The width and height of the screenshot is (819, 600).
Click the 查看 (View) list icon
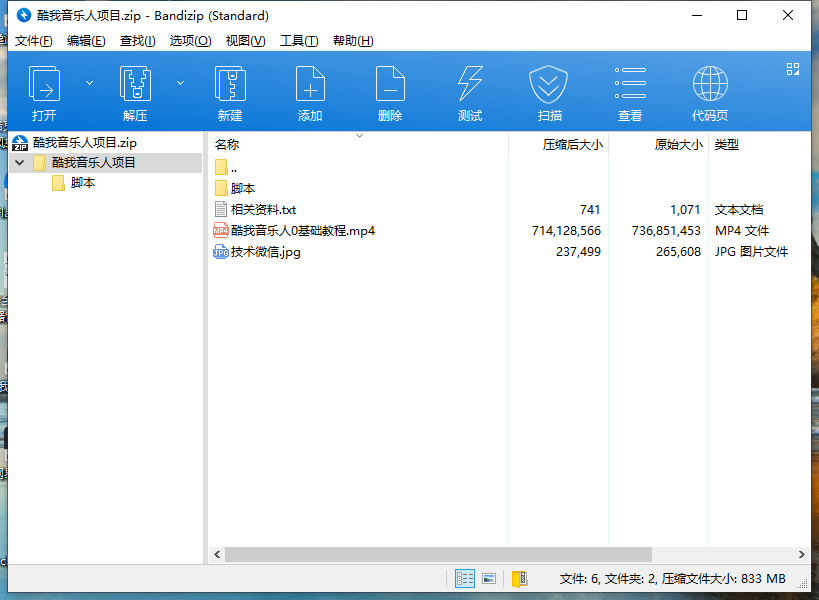click(630, 84)
